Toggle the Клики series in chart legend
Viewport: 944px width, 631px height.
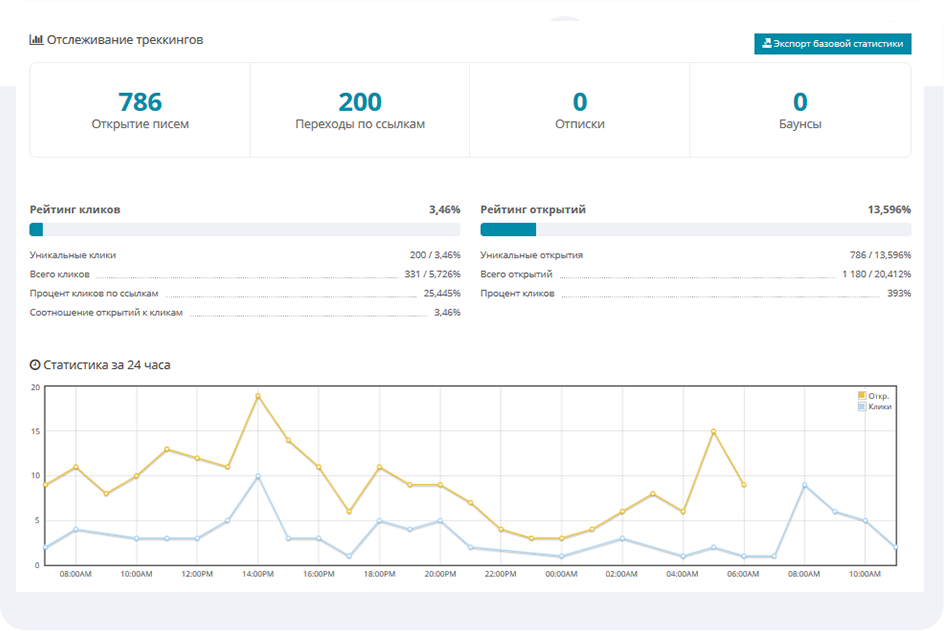tap(873, 407)
